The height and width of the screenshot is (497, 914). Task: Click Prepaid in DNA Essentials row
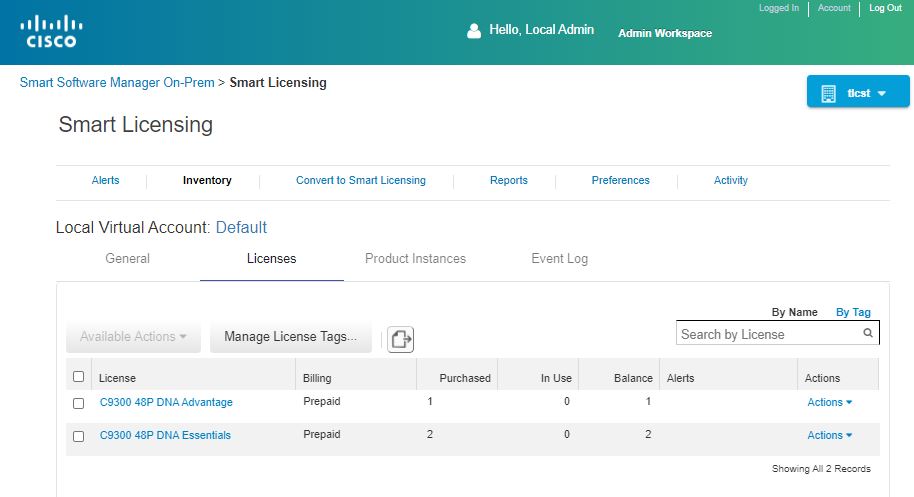(x=322, y=435)
